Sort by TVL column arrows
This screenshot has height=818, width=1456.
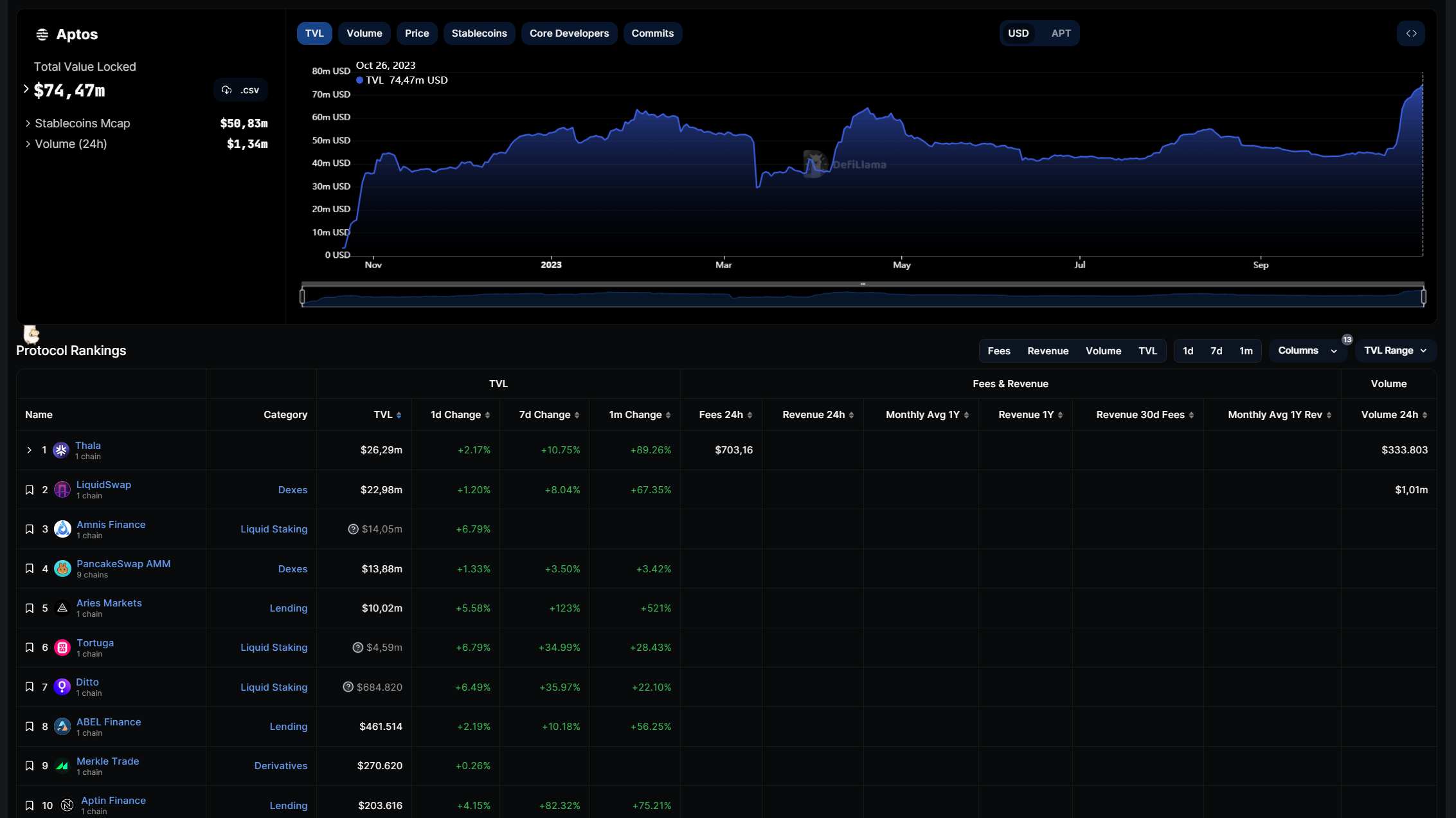(x=399, y=415)
